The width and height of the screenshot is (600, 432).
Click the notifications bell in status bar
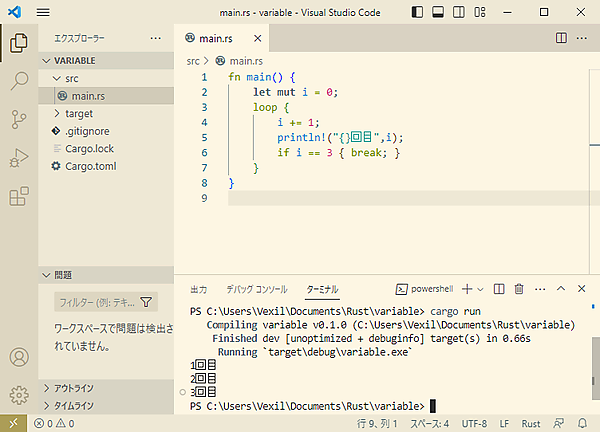click(582, 423)
